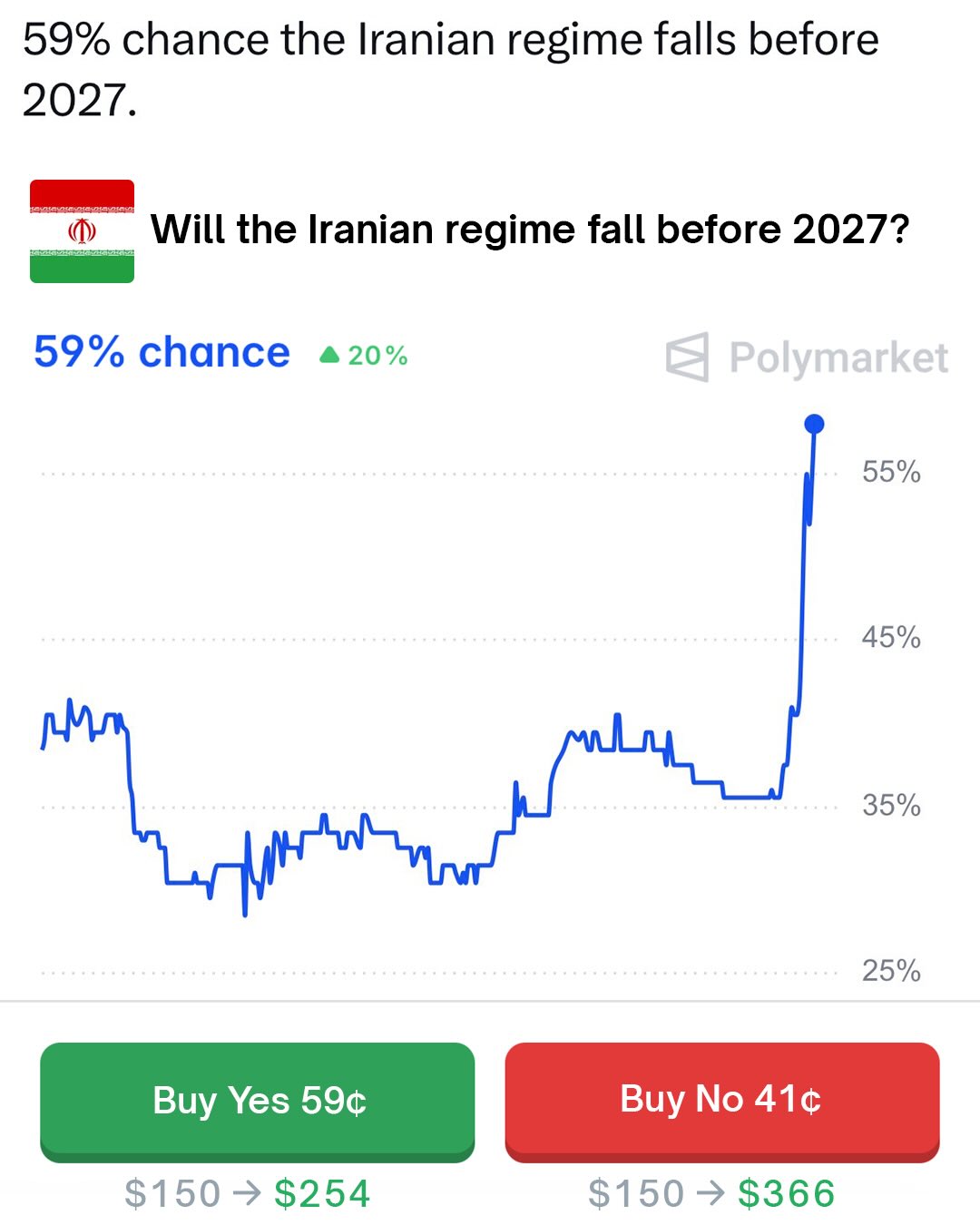Click the headline text above the chart
Image resolution: width=980 pixels, height=1225 pixels.
coord(450,69)
